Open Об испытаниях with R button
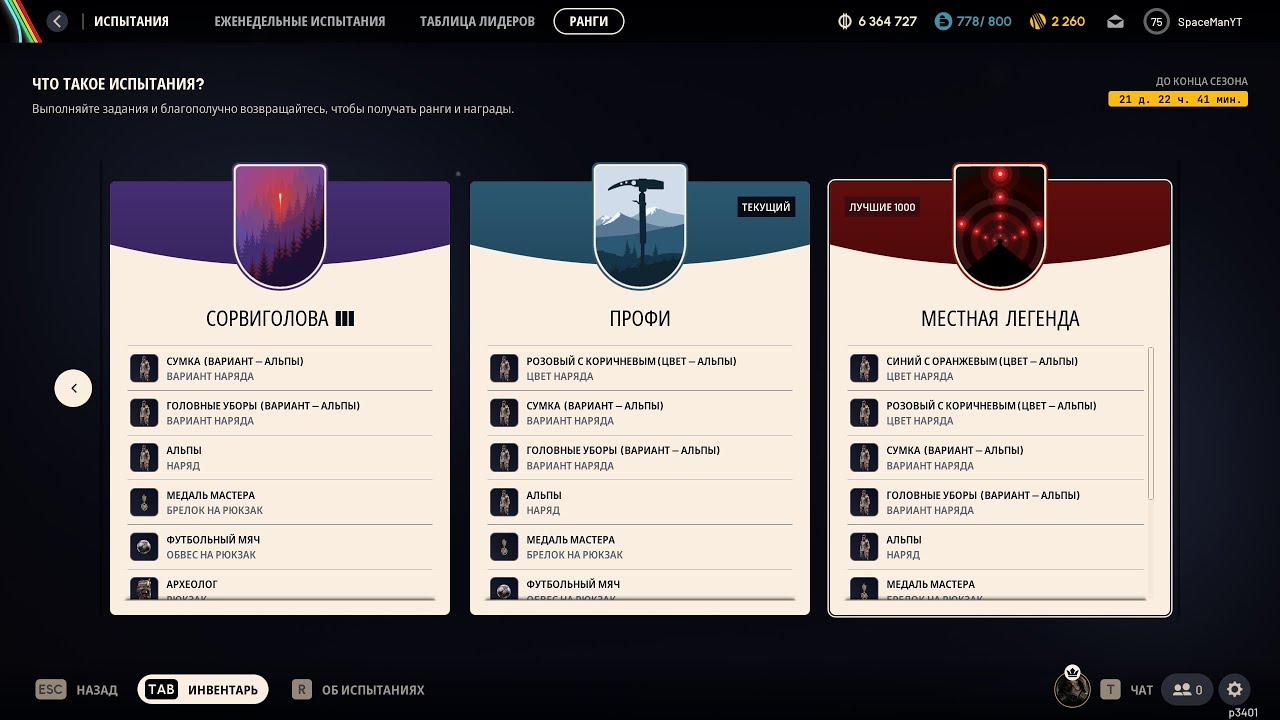The image size is (1280, 720). (x=358, y=689)
